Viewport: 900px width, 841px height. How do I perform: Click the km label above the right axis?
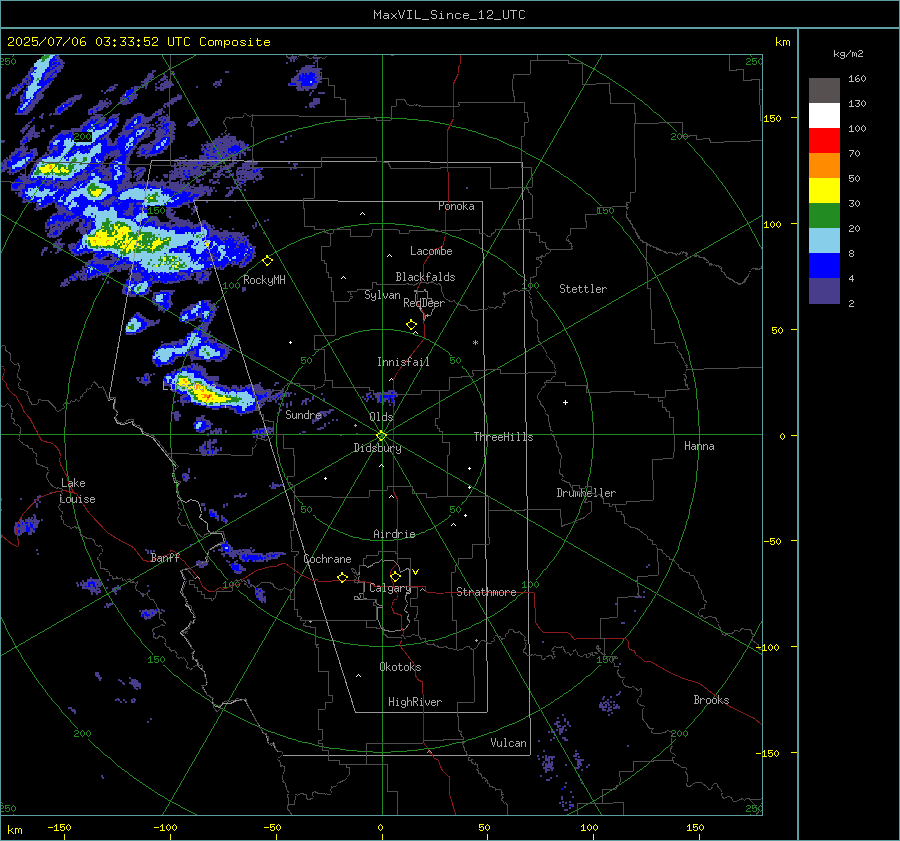coord(782,42)
